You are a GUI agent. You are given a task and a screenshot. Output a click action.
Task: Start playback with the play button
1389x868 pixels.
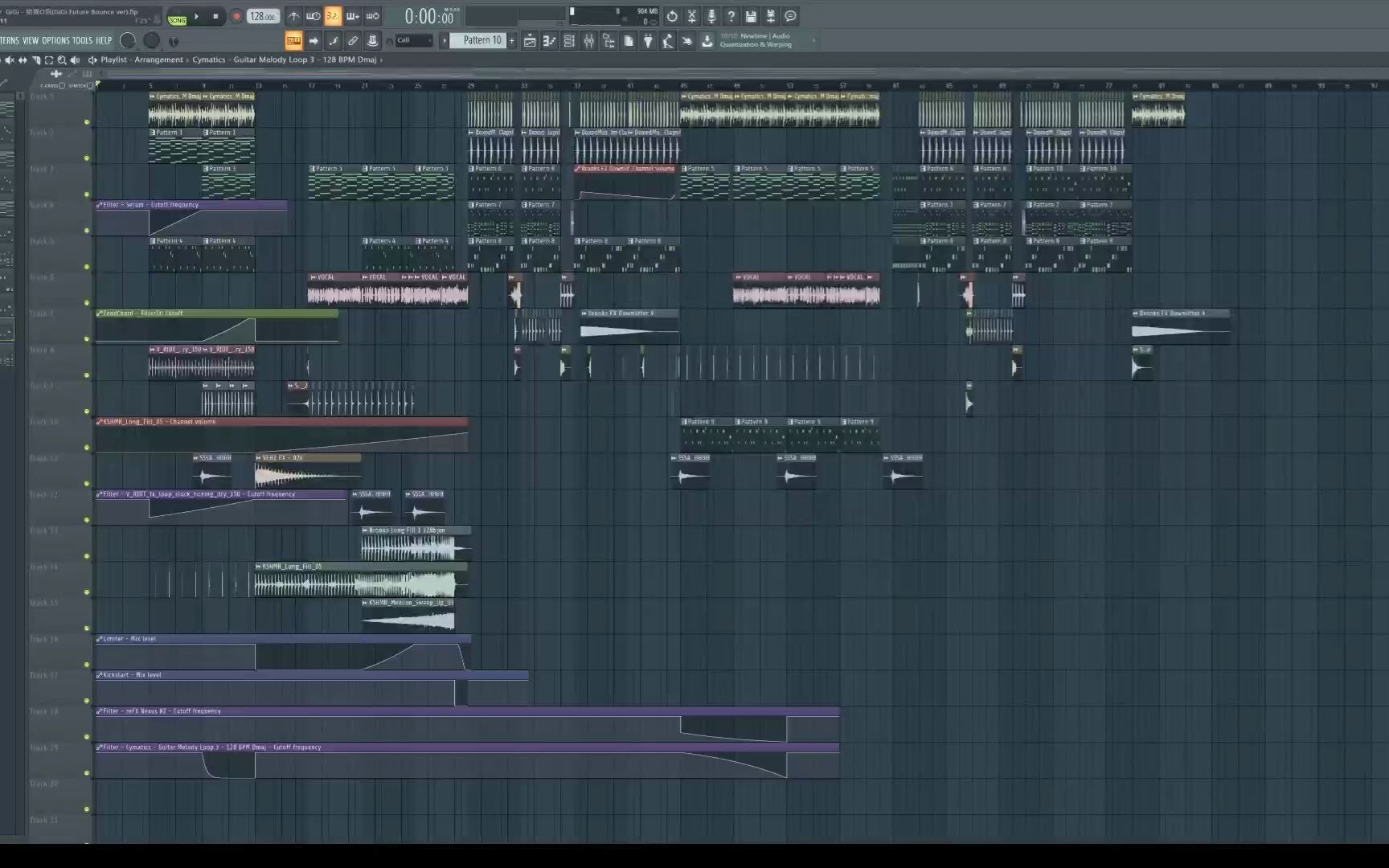(196, 16)
